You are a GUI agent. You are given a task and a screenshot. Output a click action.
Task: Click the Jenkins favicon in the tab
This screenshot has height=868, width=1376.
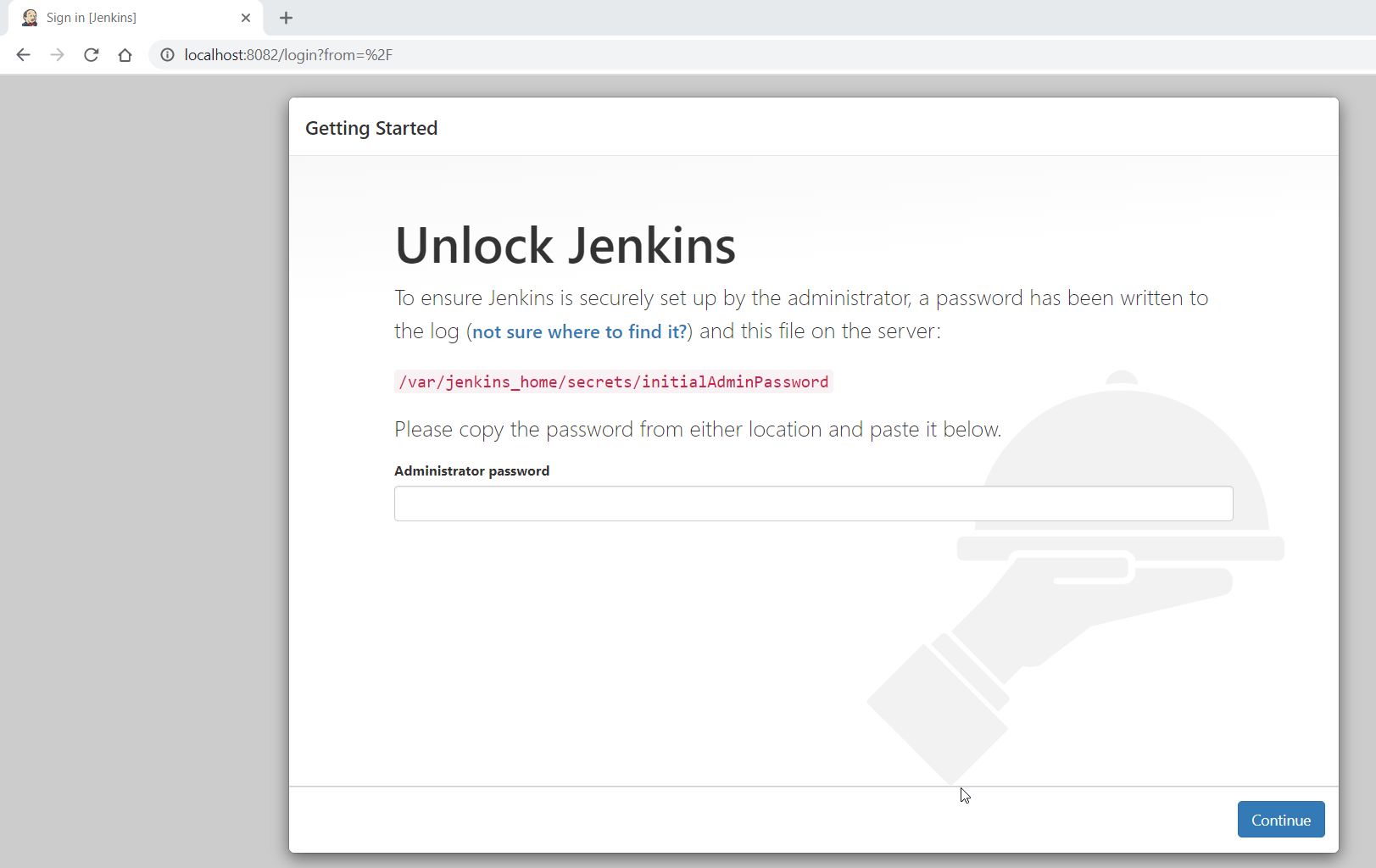[30, 18]
